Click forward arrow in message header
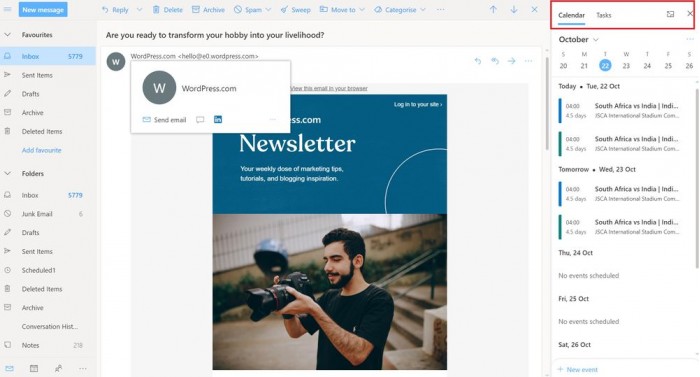This screenshot has width=700, height=377. pos(512,61)
